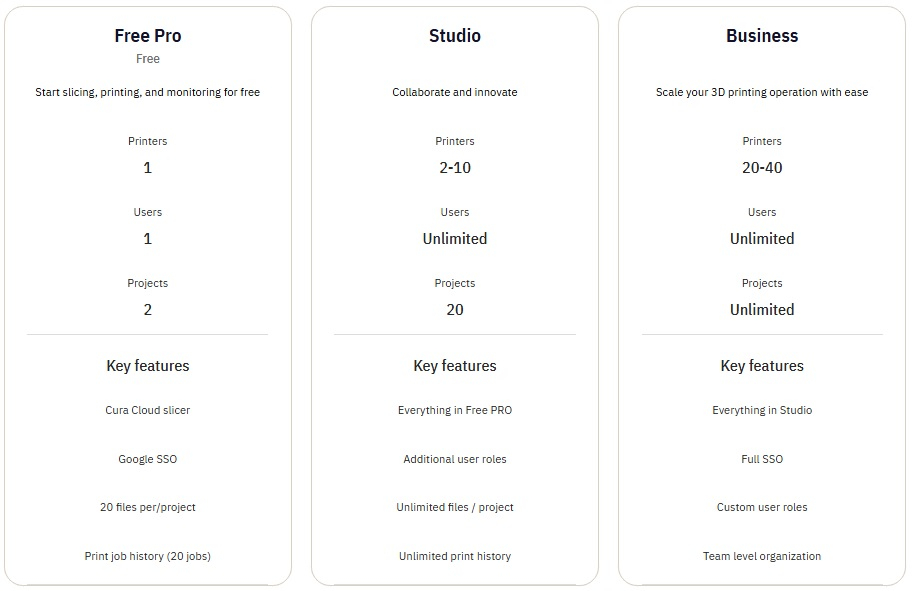The image size is (914, 591).
Task: Click the Collaborate and innovate tagline
Action: (x=455, y=92)
